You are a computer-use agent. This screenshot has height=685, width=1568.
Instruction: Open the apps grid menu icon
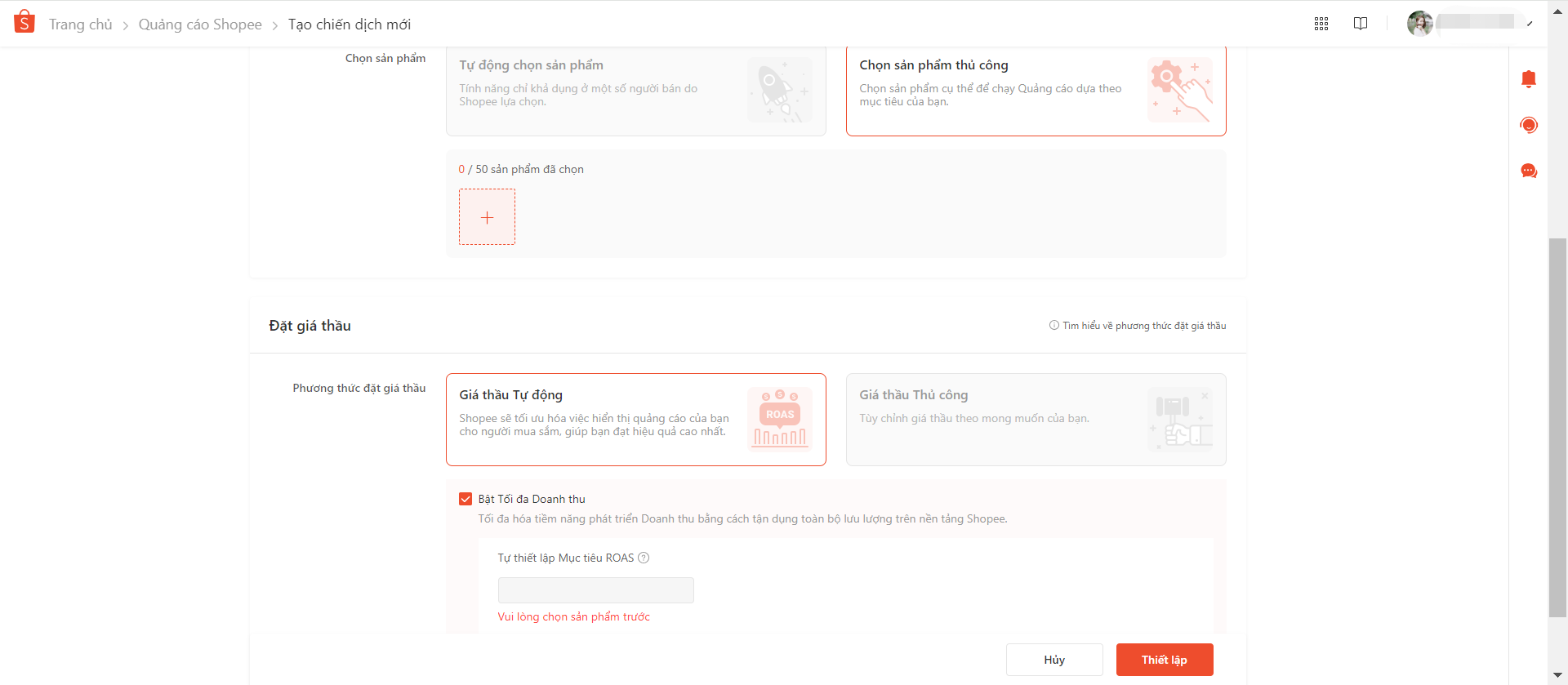pyautogui.click(x=1321, y=24)
